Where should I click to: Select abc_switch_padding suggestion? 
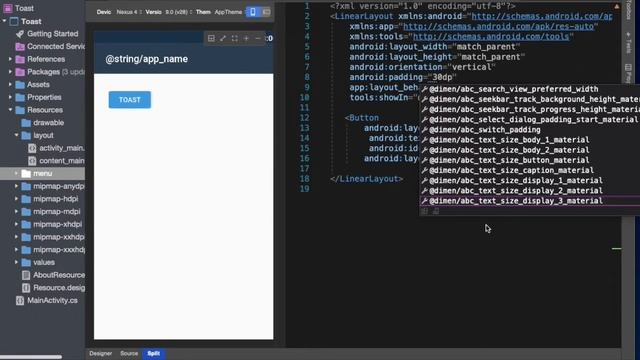coord(530,130)
